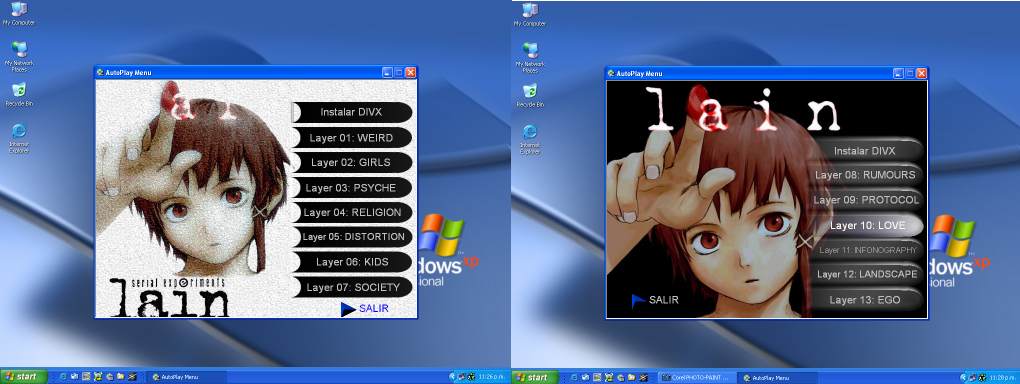1020x384 pixels.
Task: Click the first quick launch icon on the left taskbar
Action: tap(63, 376)
